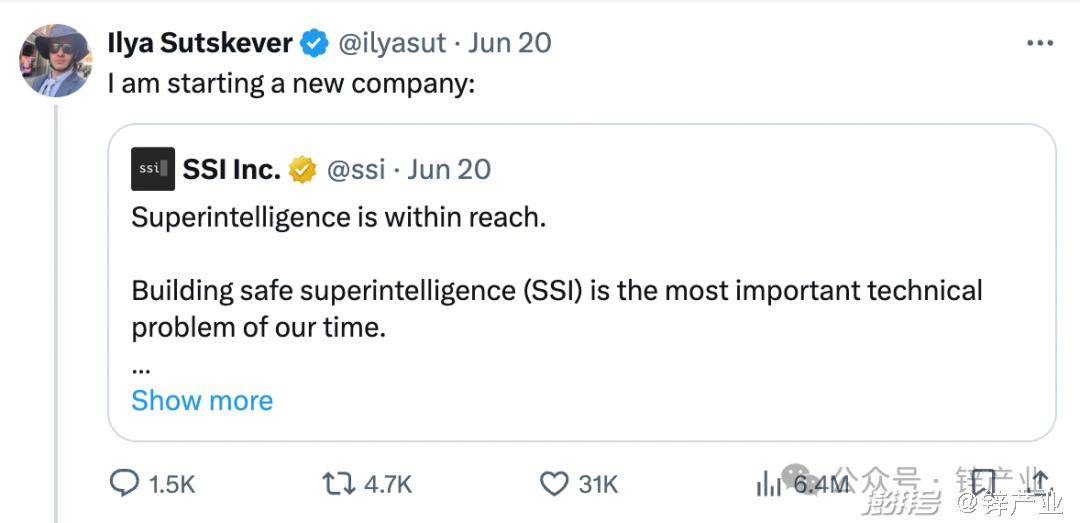Open the view count analytics icon
The width and height of the screenshot is (1080, 523).
click(769, 485)
